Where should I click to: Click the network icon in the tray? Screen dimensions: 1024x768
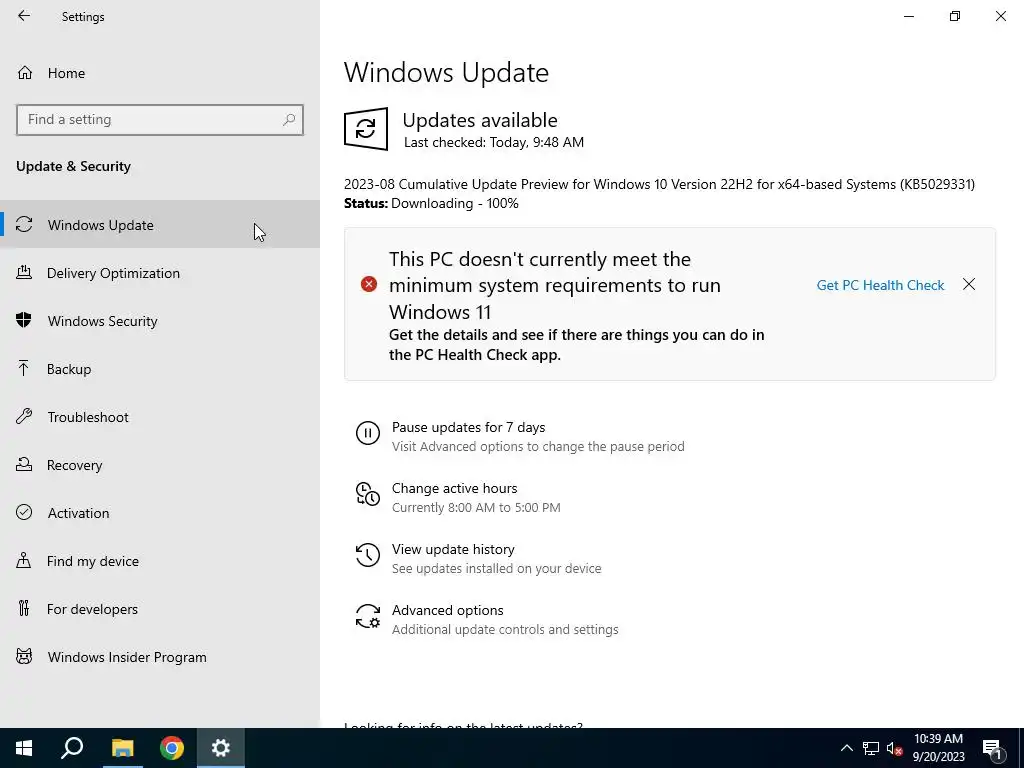pyautogui.click(x=871, y=748)
